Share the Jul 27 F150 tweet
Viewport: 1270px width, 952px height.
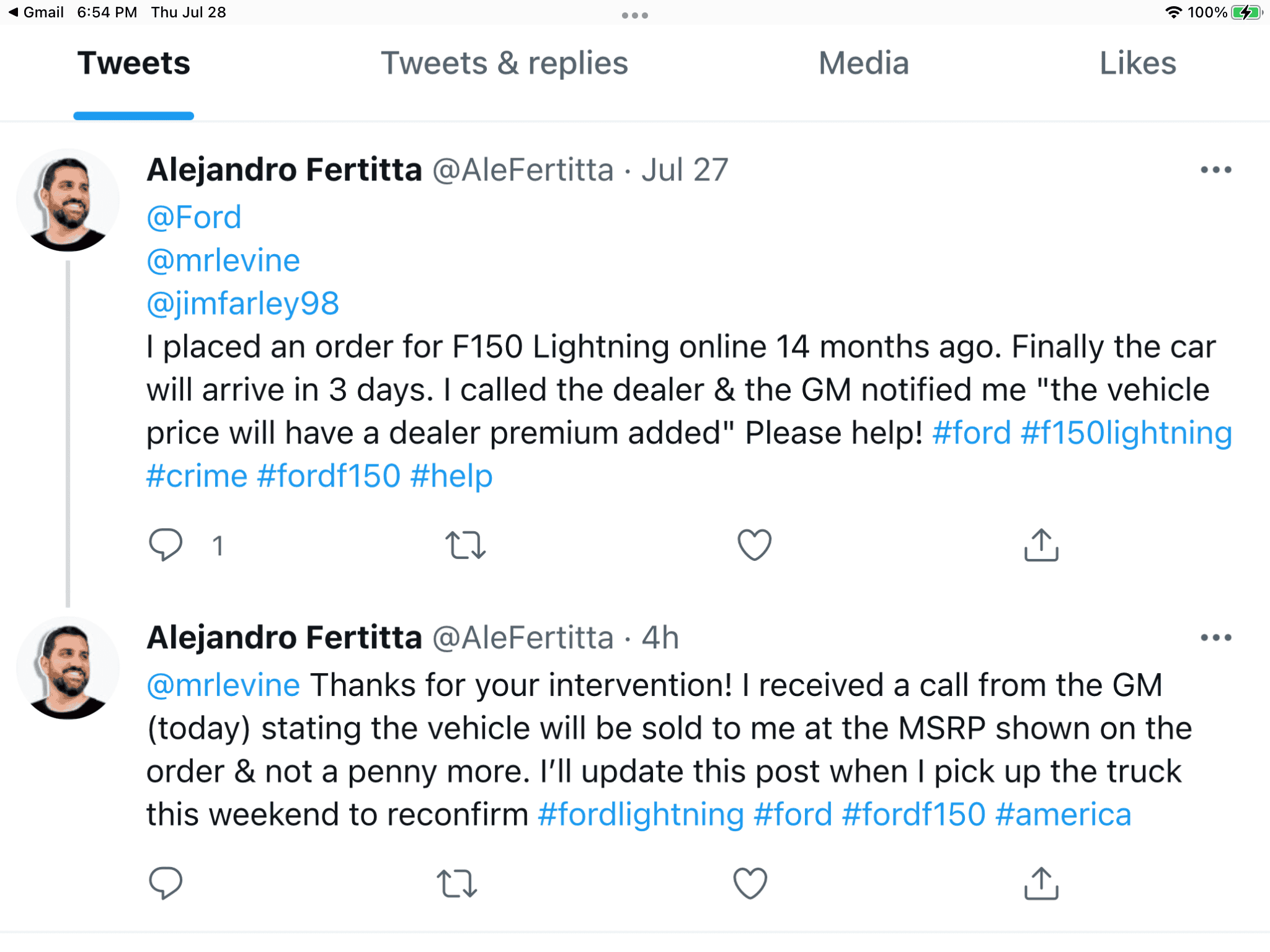(x=1041, y=545)
